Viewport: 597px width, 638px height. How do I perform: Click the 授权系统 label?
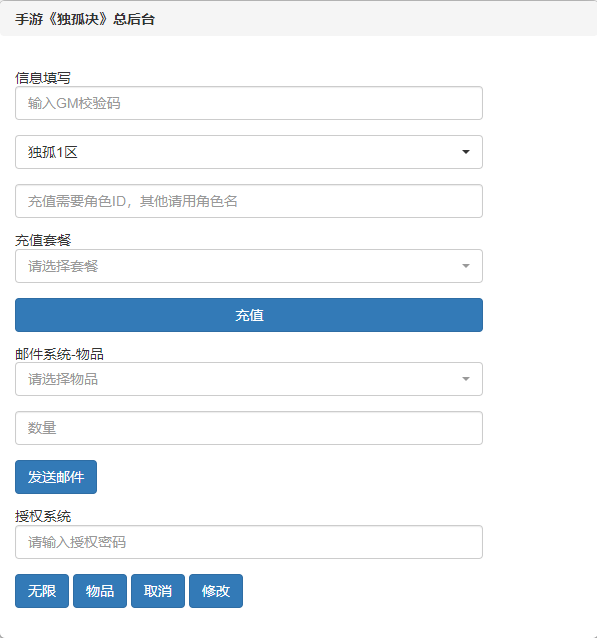43,516
